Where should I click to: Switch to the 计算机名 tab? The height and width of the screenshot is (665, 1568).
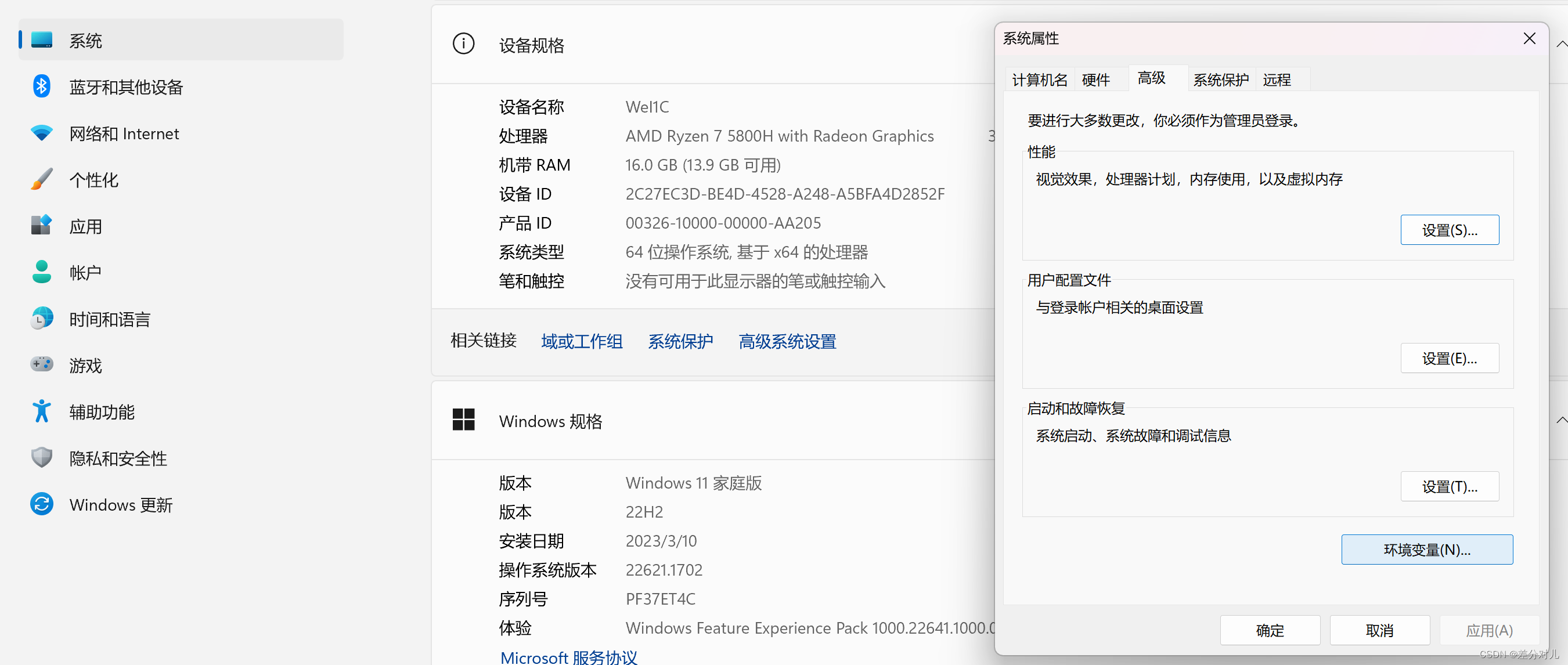point(1040,79)
